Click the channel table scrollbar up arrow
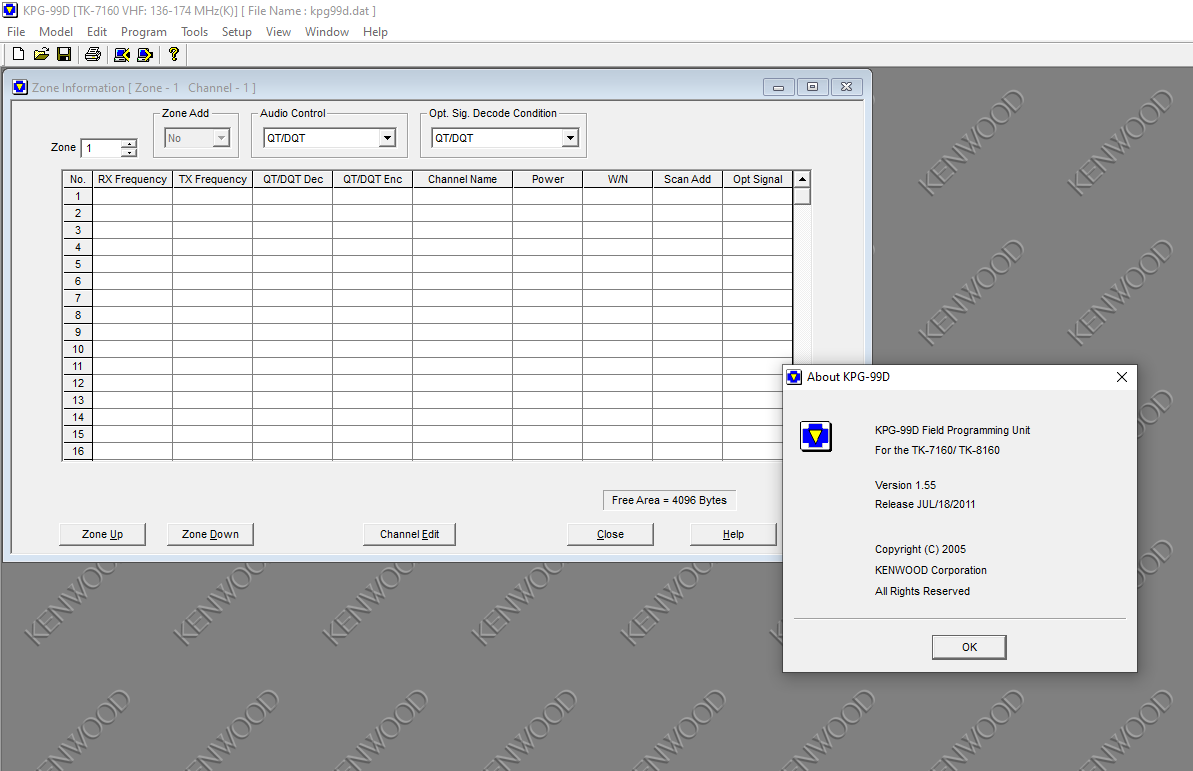The width and height of the screenshot is (1193, 771). tap(802, 180)
